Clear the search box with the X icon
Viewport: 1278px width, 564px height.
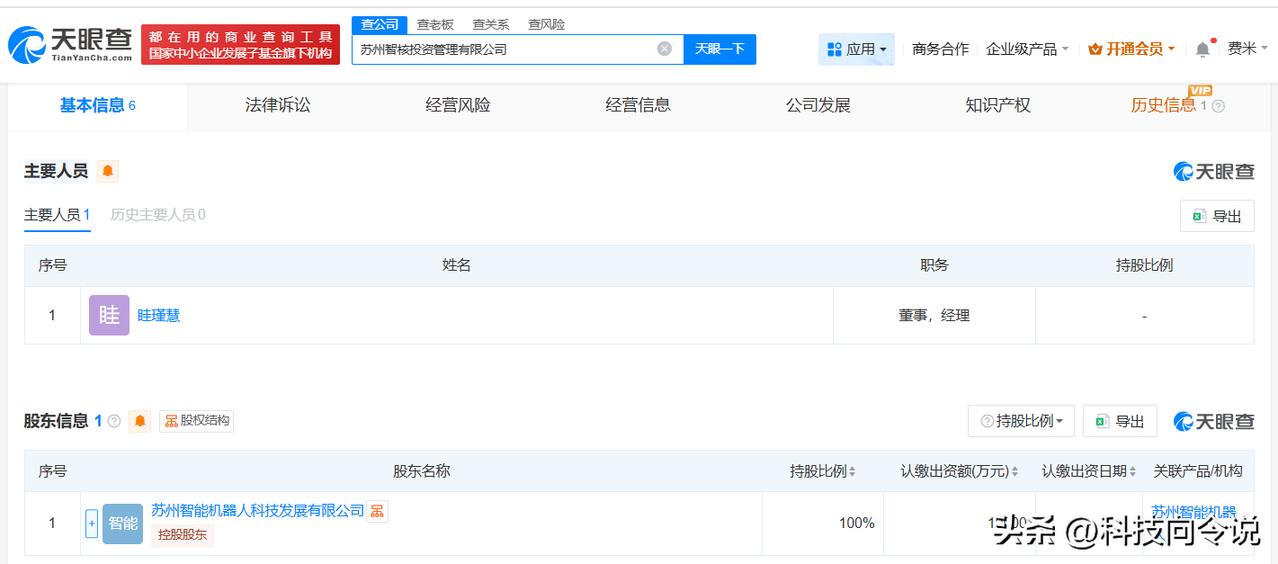coord(664,49)
